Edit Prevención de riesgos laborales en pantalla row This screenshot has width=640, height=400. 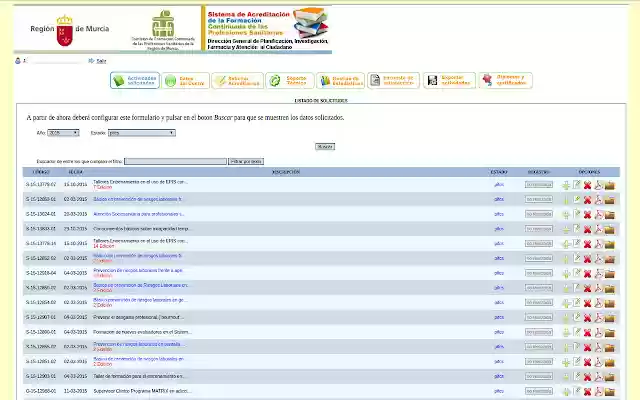point(576,347)
